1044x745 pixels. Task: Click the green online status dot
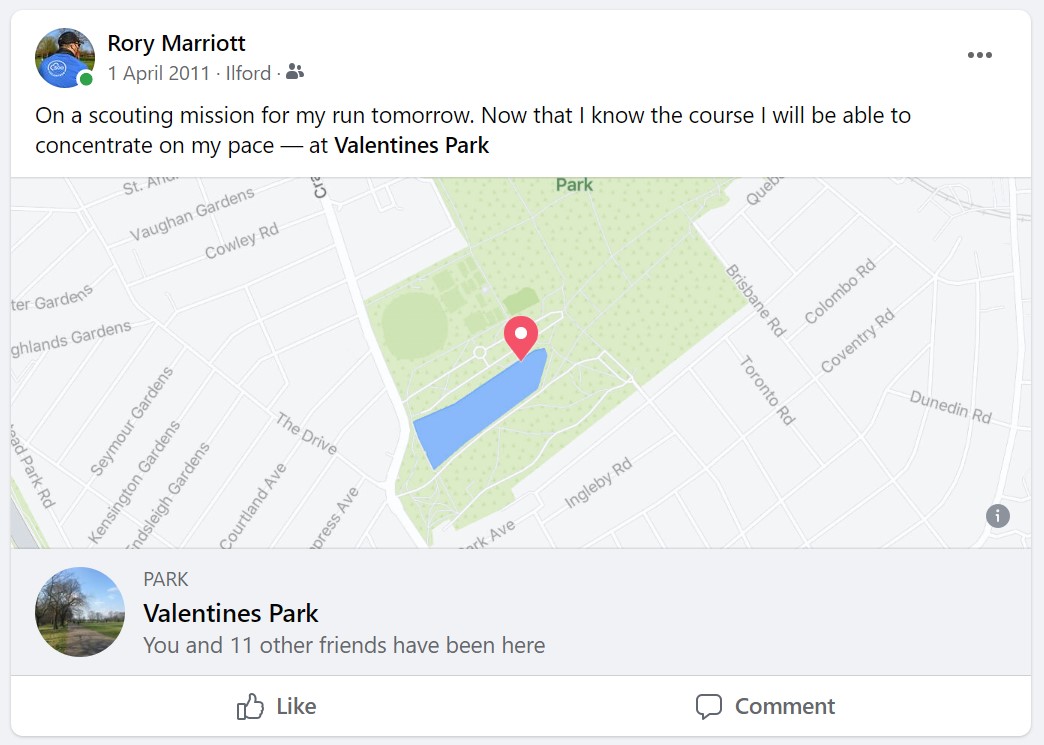(x=87, y=79)
